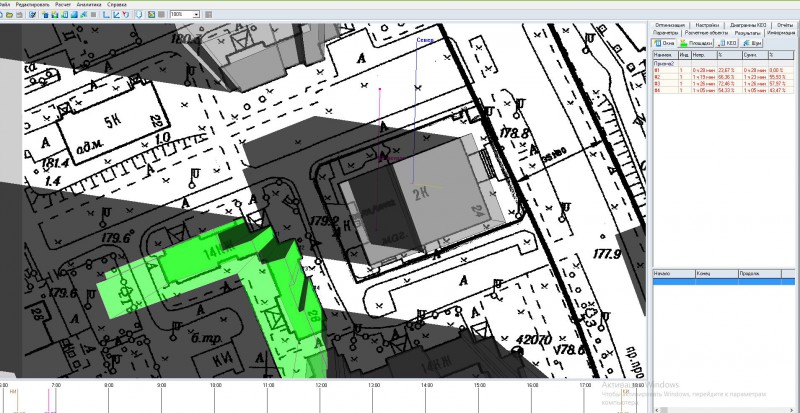Viewport: 800px width, 413px height.
Task: Click the Инд. column header
Action: [x=685, y=55]
